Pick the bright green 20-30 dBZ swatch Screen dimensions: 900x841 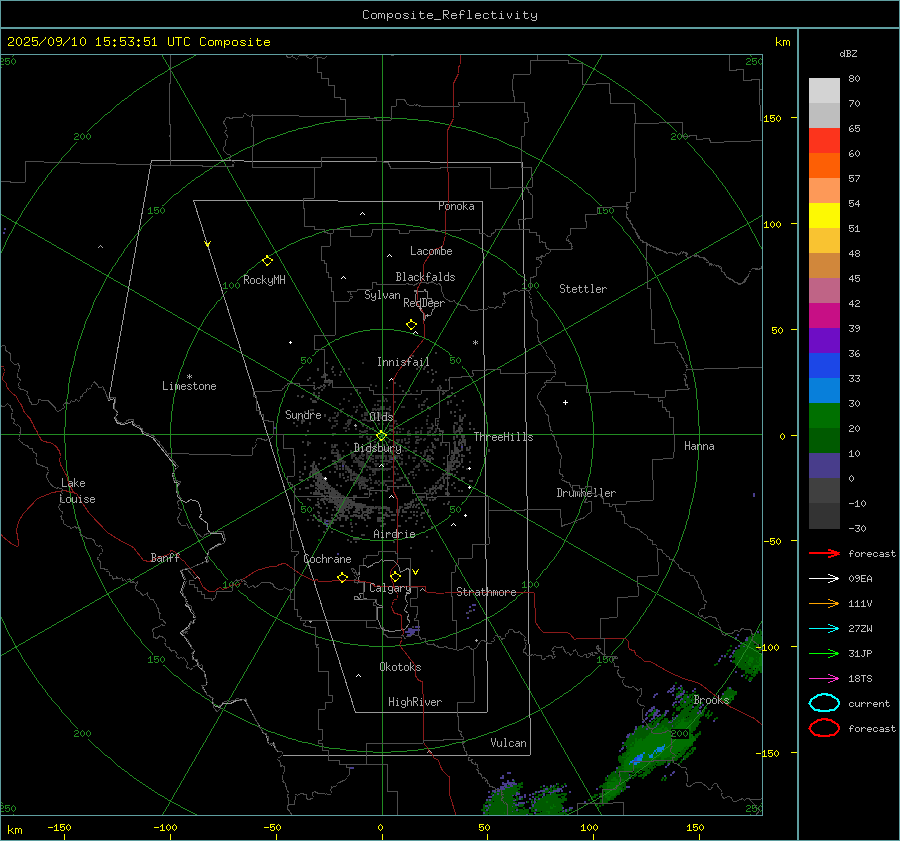pyautogui.click(x=824, y=415)
